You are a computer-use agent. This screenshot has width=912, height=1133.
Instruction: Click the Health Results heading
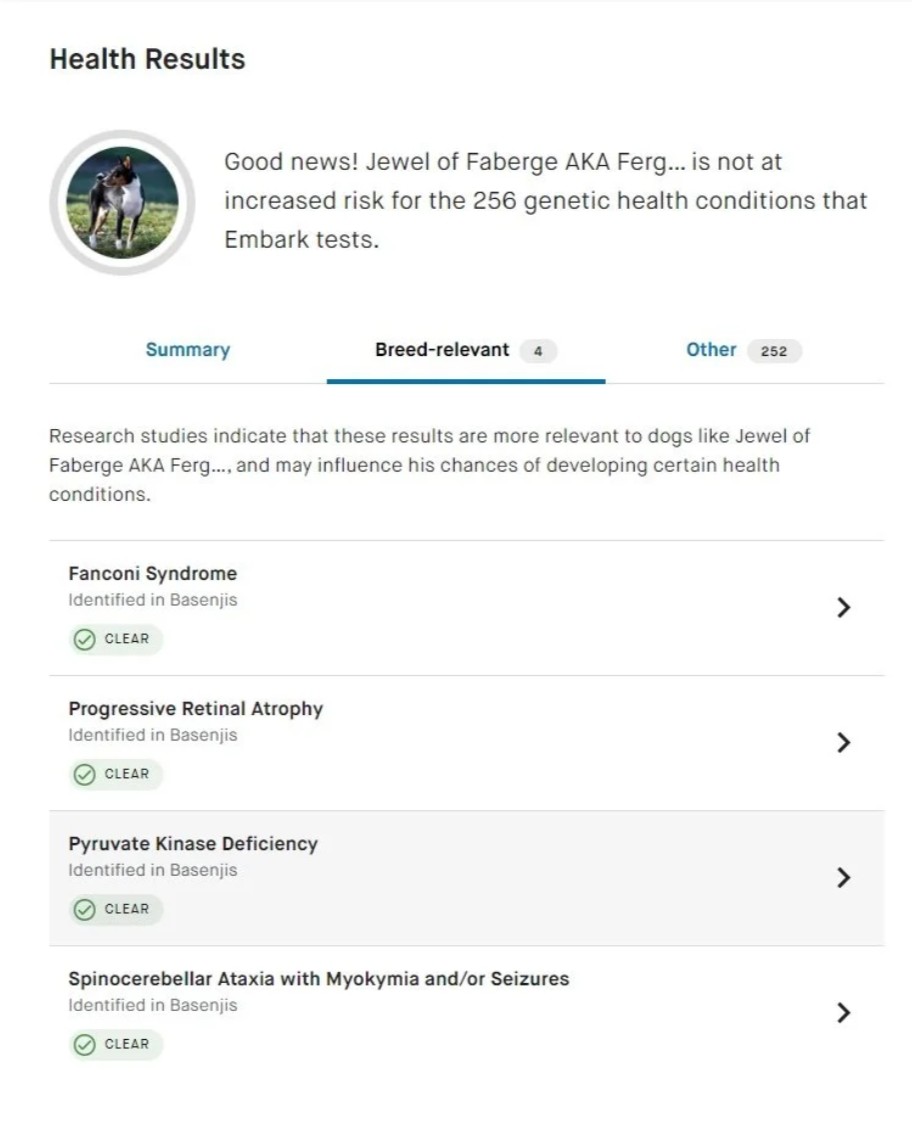tap(147, 59)
